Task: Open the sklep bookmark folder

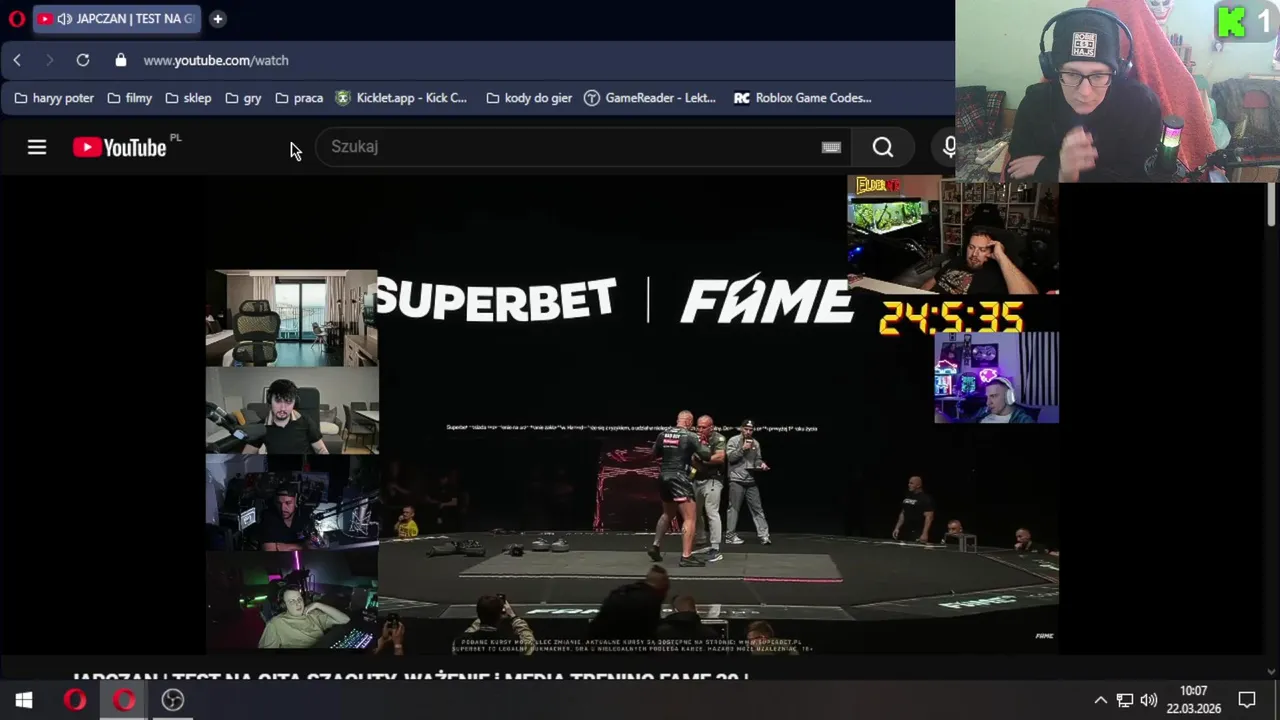Action: tap(188, 98)
